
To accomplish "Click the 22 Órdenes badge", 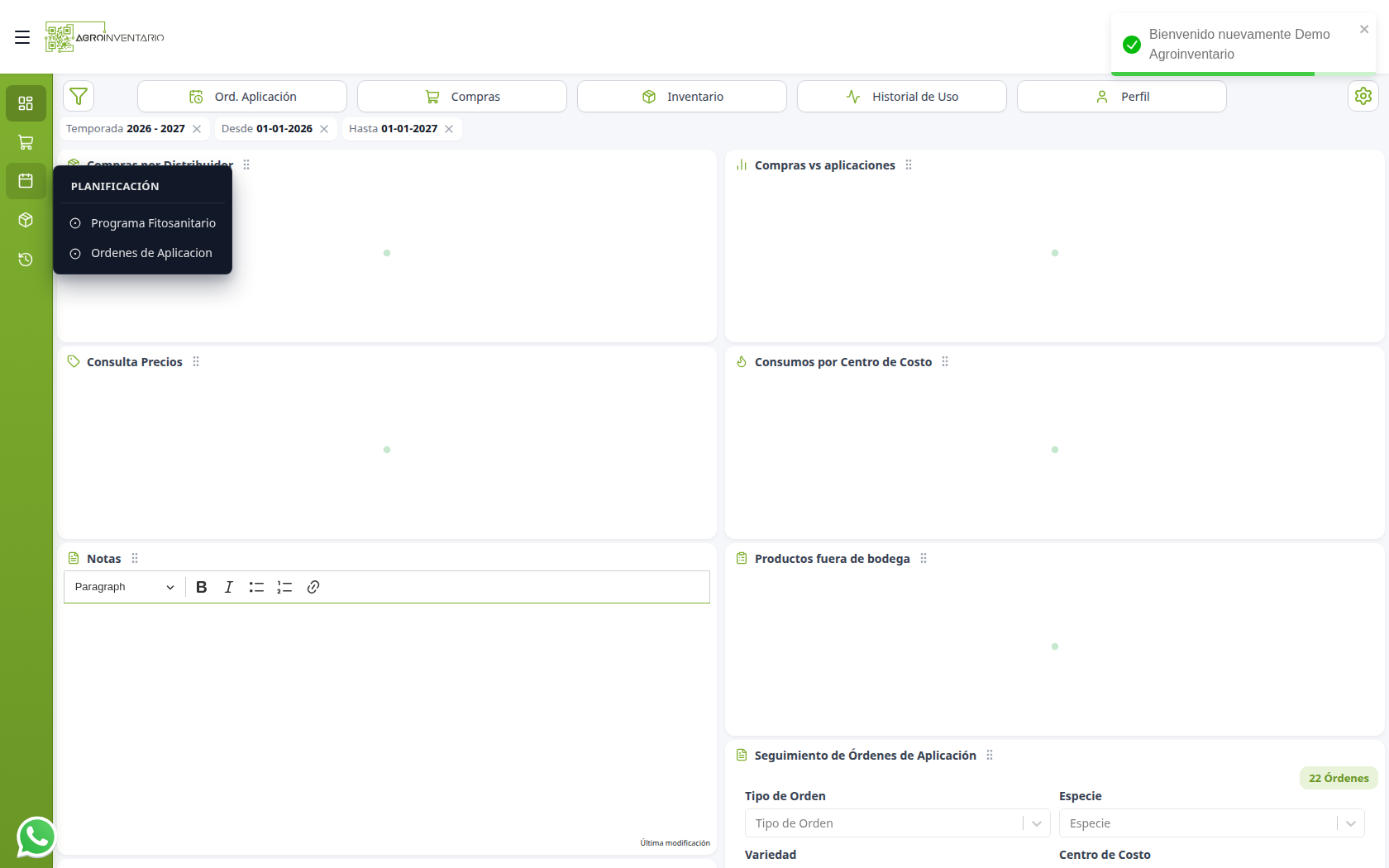I will tap(1339, 778).
